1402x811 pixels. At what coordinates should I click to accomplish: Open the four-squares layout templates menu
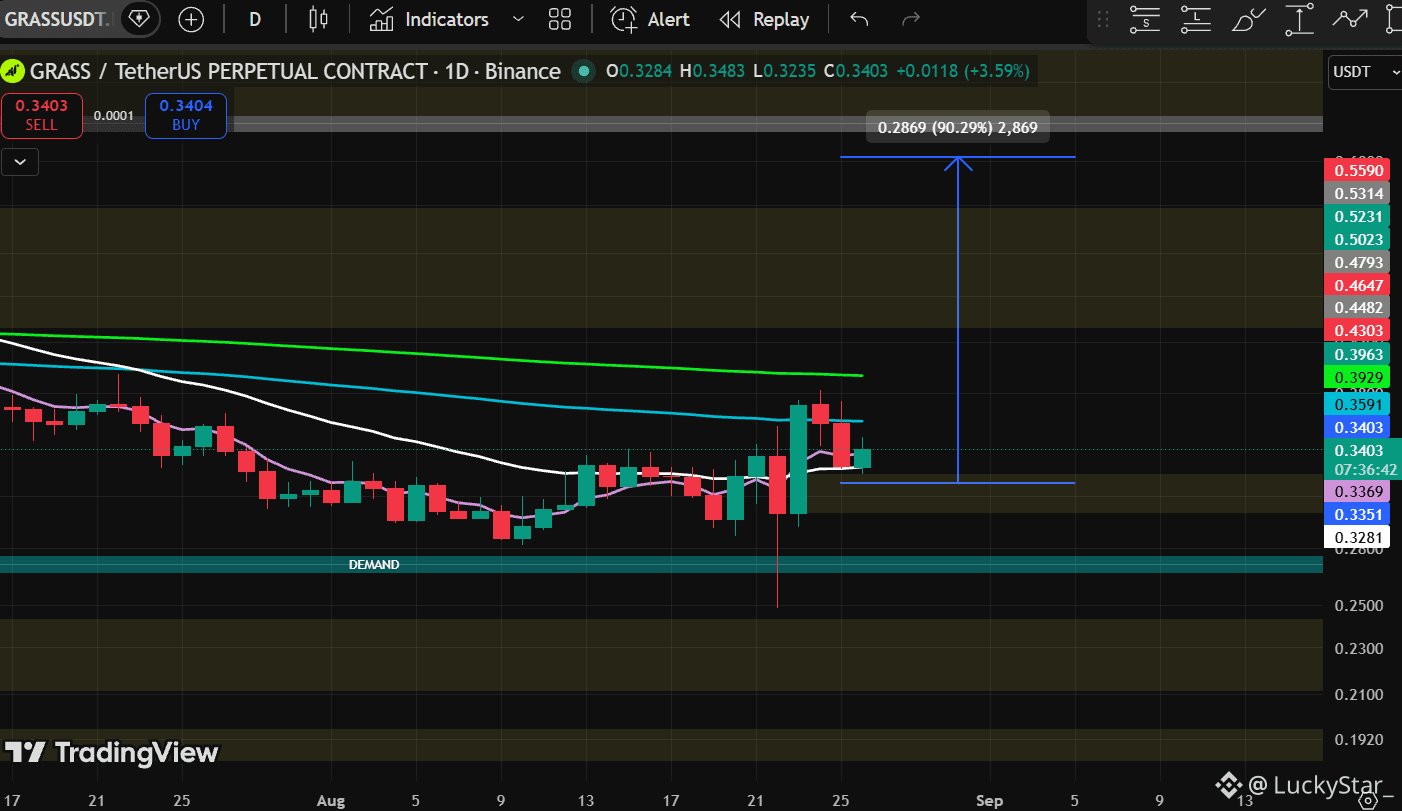coord(560,19)
